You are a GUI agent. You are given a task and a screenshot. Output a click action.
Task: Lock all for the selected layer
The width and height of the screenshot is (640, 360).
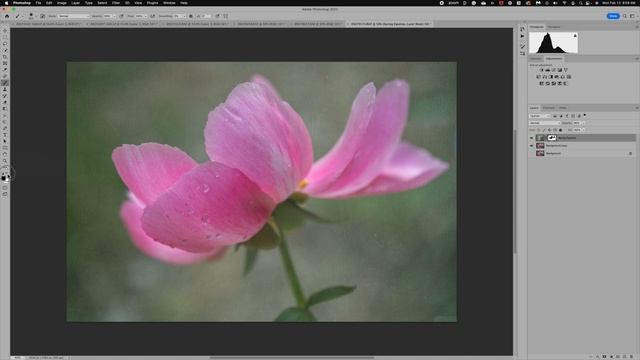560,130
